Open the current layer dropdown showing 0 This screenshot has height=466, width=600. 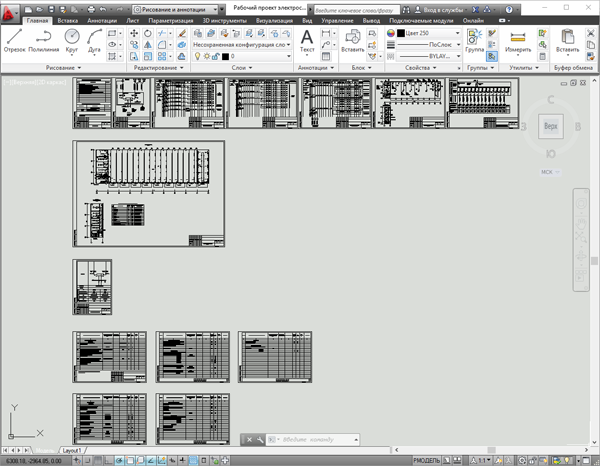click(241, 57)
